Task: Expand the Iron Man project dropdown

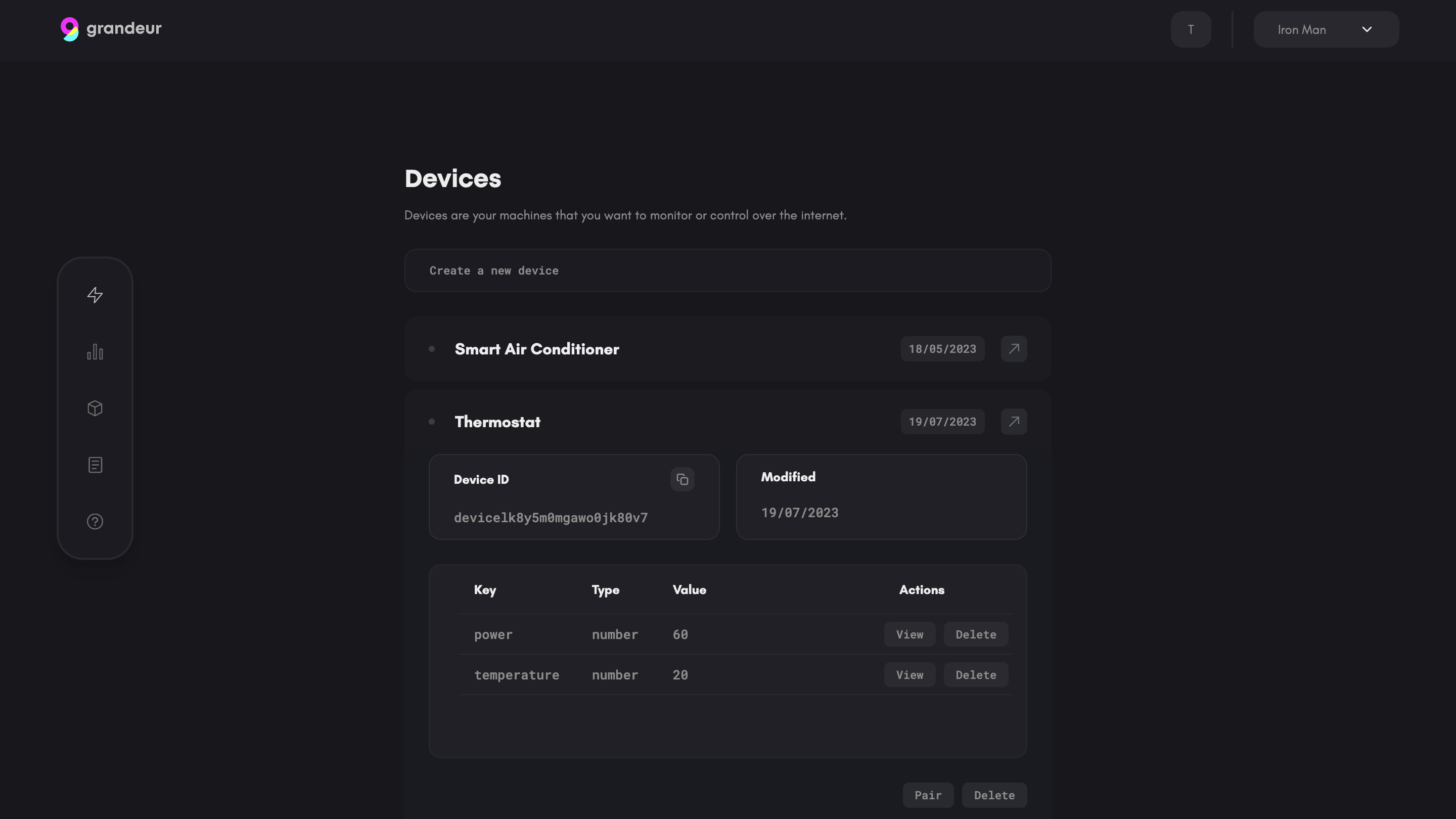Action: (1326, 29)
